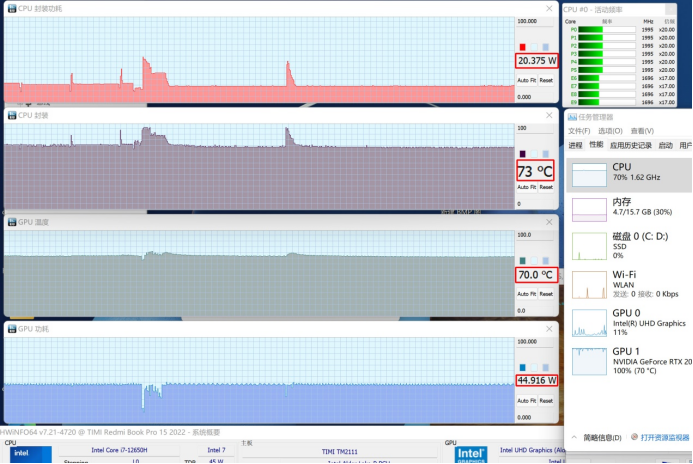Click the dark purple swatch in CPU 封装 graph
693x464 pixels.
tap(522, 154)
